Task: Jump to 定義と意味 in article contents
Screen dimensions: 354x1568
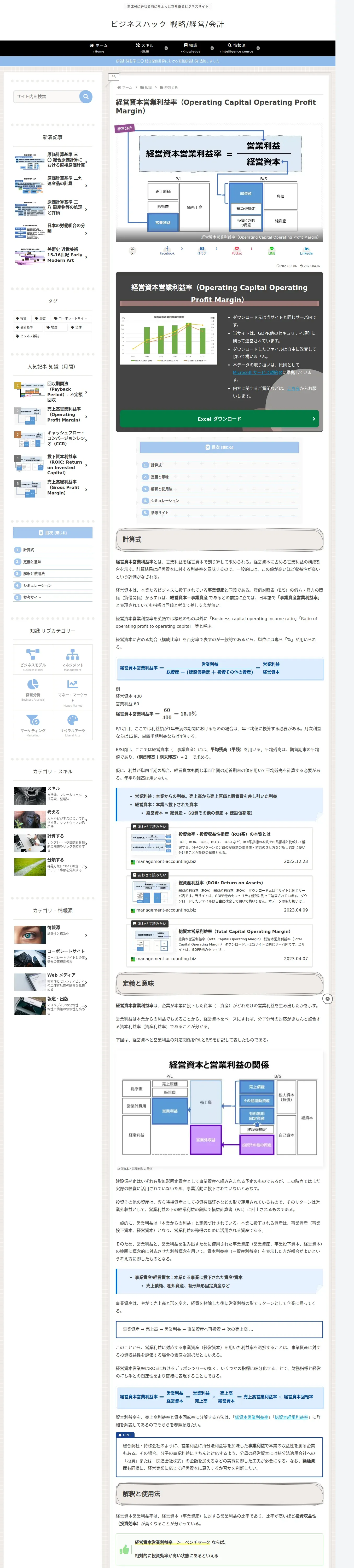Action: pos(160,477)
